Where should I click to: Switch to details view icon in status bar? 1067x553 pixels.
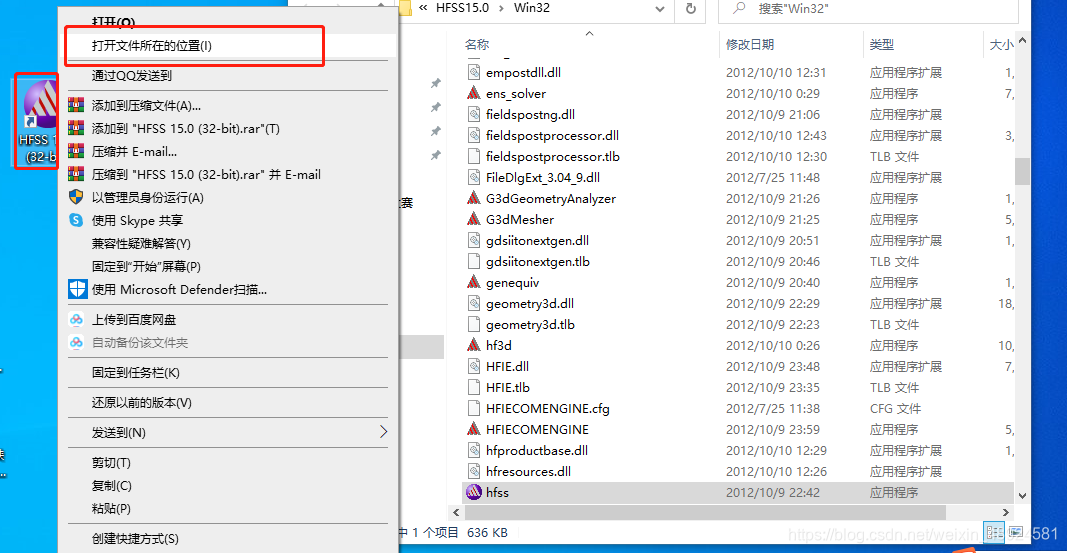(x=995, y=533)
